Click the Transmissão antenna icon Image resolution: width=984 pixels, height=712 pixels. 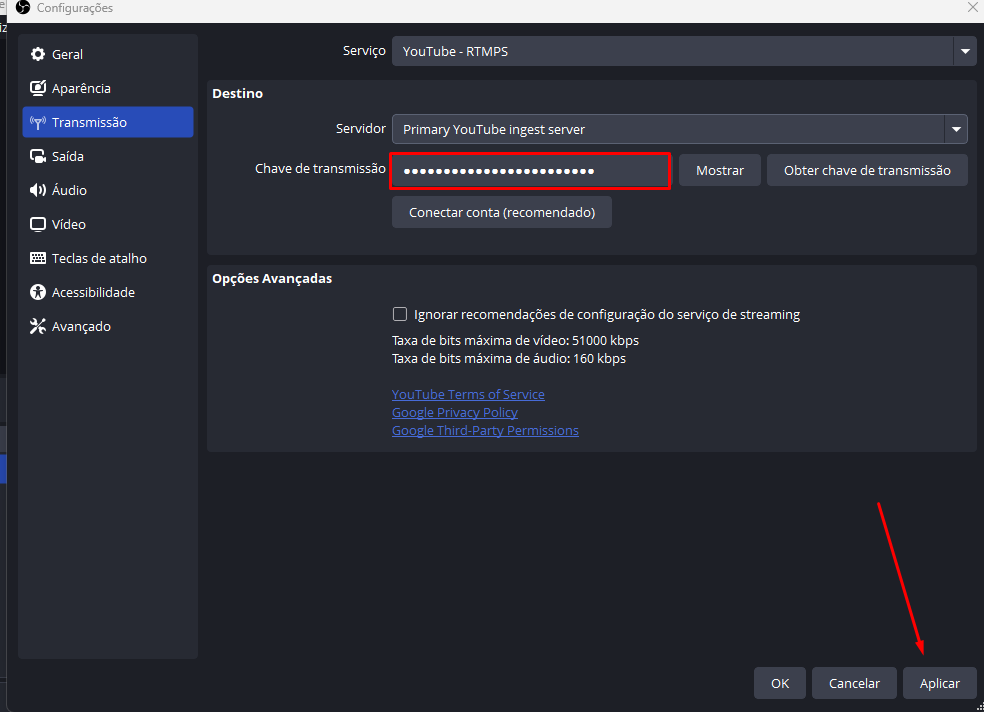point(38,122)
